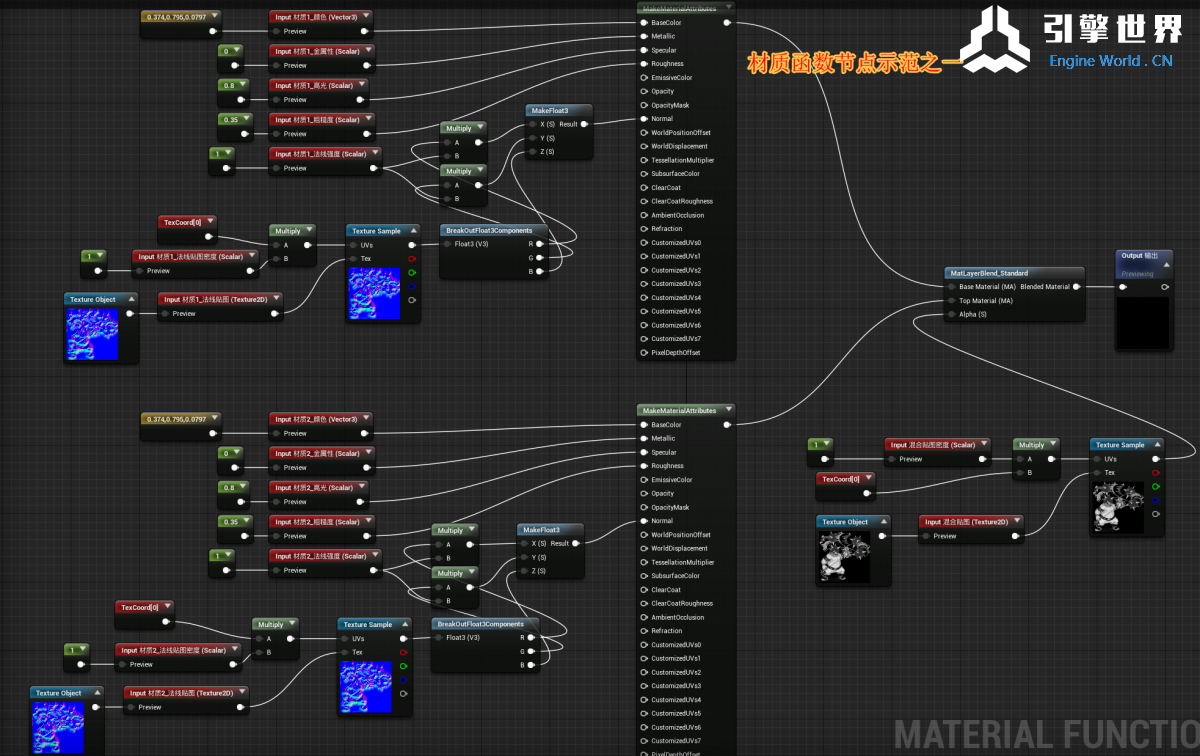This screenshot has width=1200, height=756.
Task: Collapse the Input 混合贴图密度 (Scalar) node arrow
Action: click(x=984, y=445)
